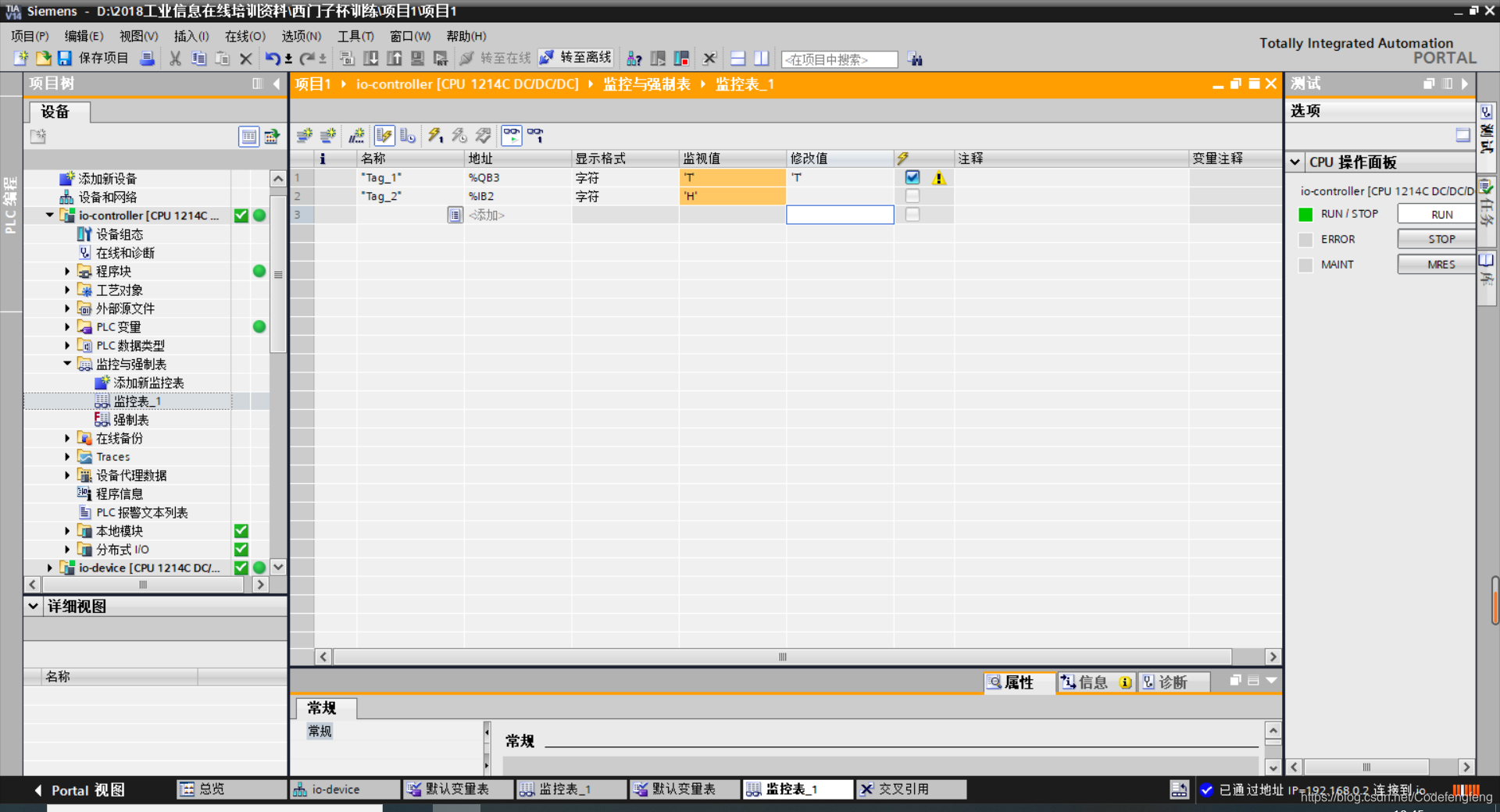Click the monitor all glasses icon
The image size is (1500, 812).
(x=512, y=136)
